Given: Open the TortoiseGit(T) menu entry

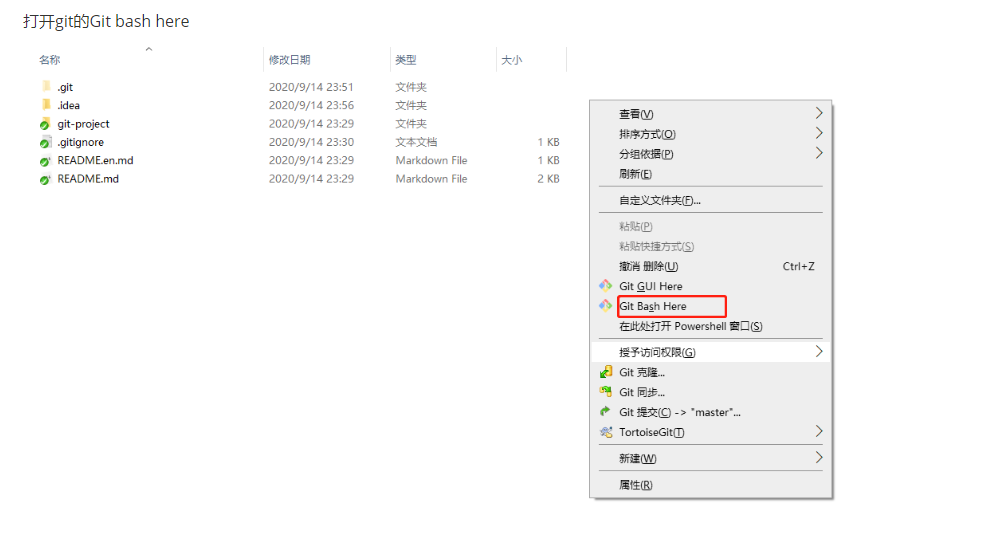Looking at the screenshot, I should click(x=710, y=432).
